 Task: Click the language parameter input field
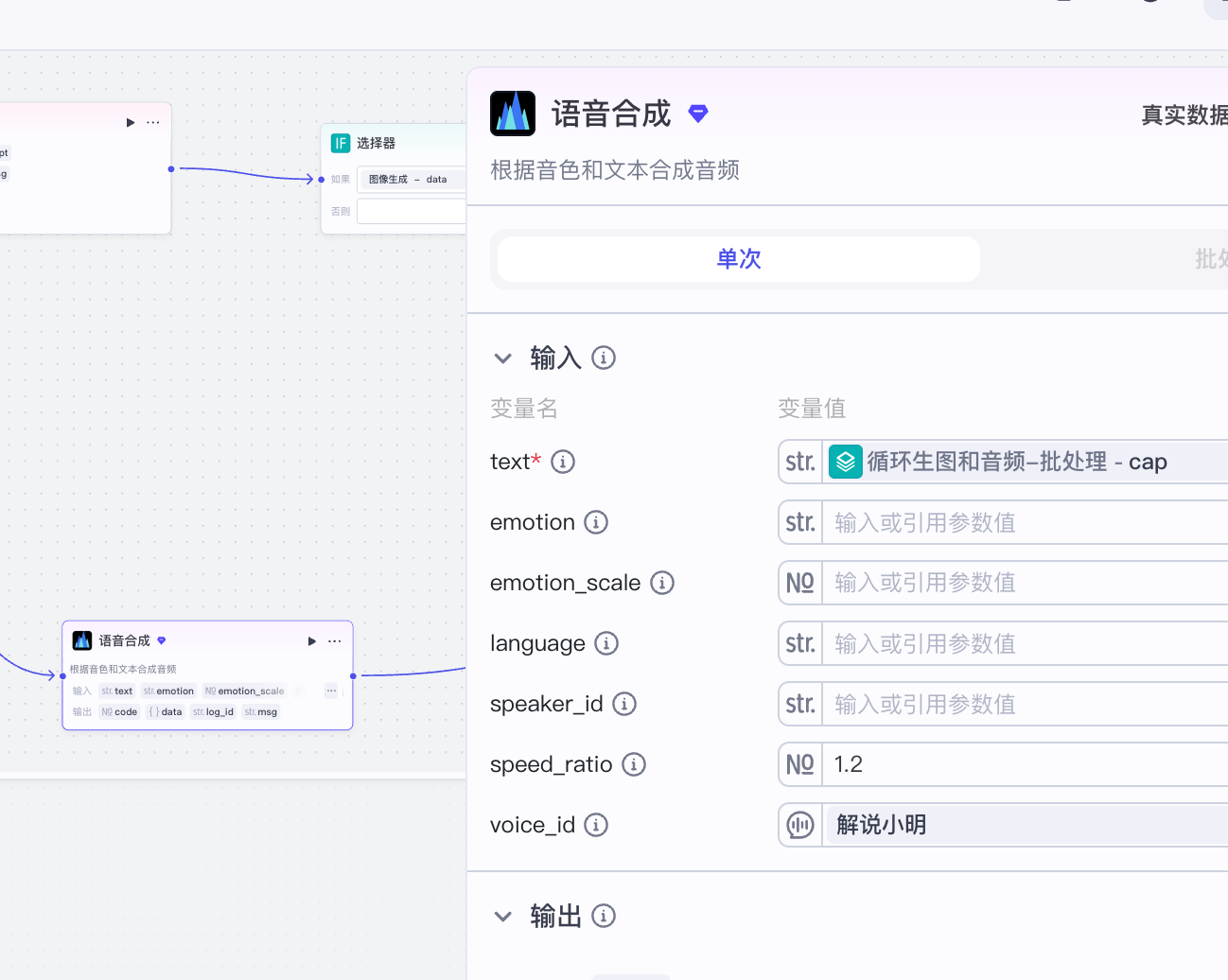click(x=1022, y=643)
